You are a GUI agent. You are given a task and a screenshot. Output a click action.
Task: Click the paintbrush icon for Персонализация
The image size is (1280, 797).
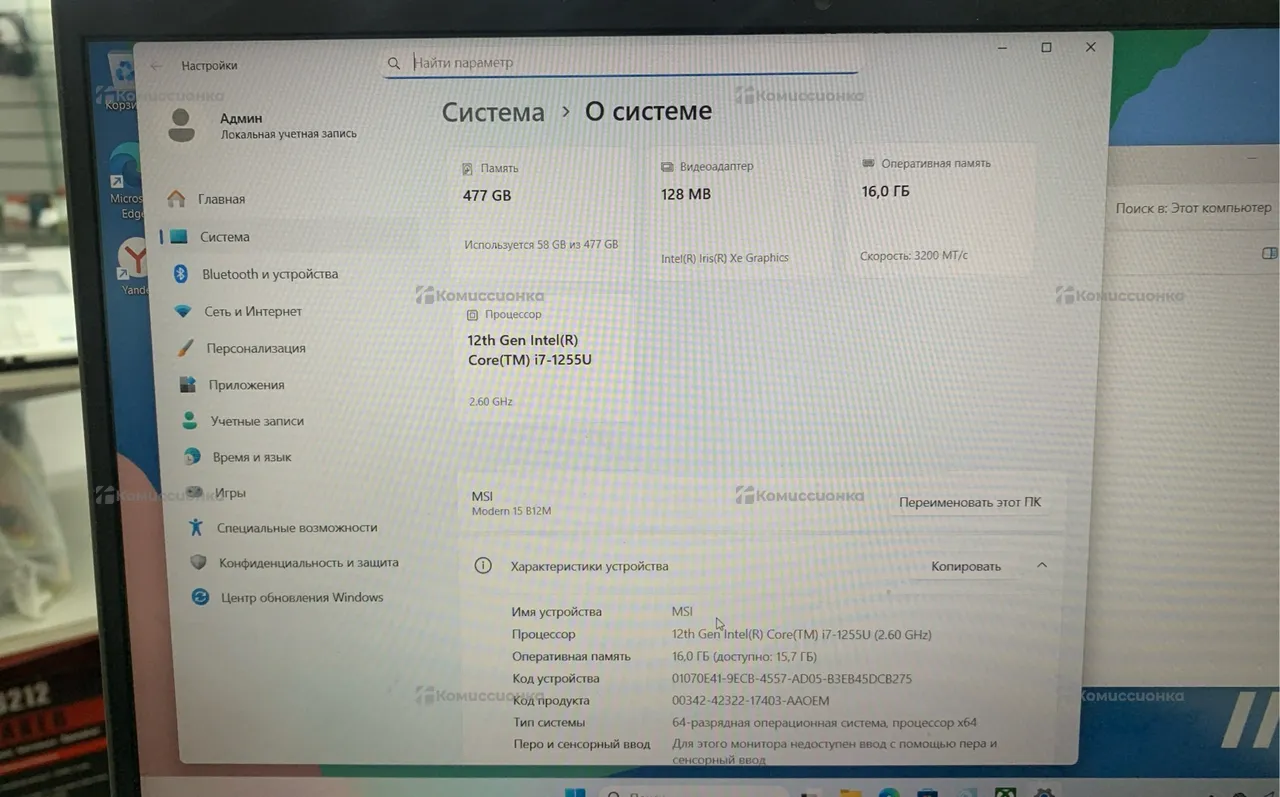tap(185, 348)
